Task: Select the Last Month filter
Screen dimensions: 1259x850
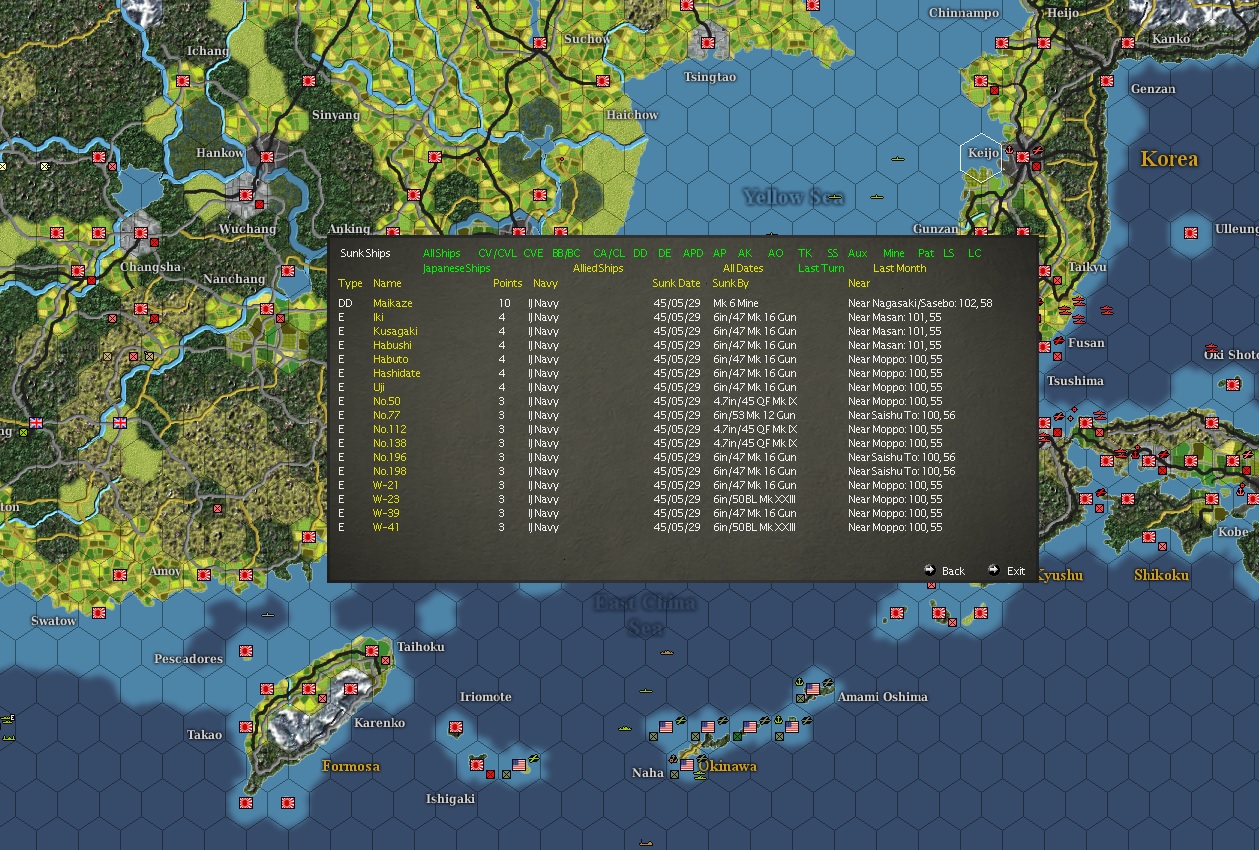Action: (900, 269)
